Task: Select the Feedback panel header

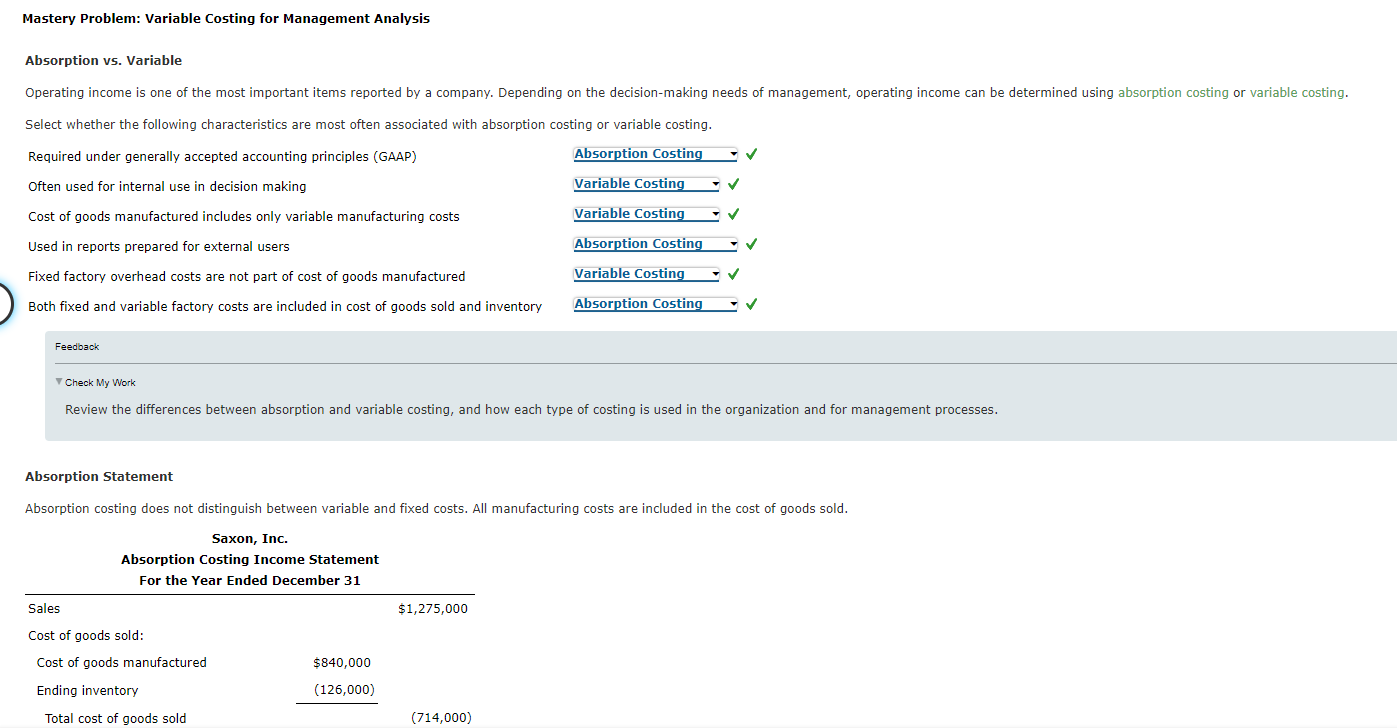Action: coord(77,346)
